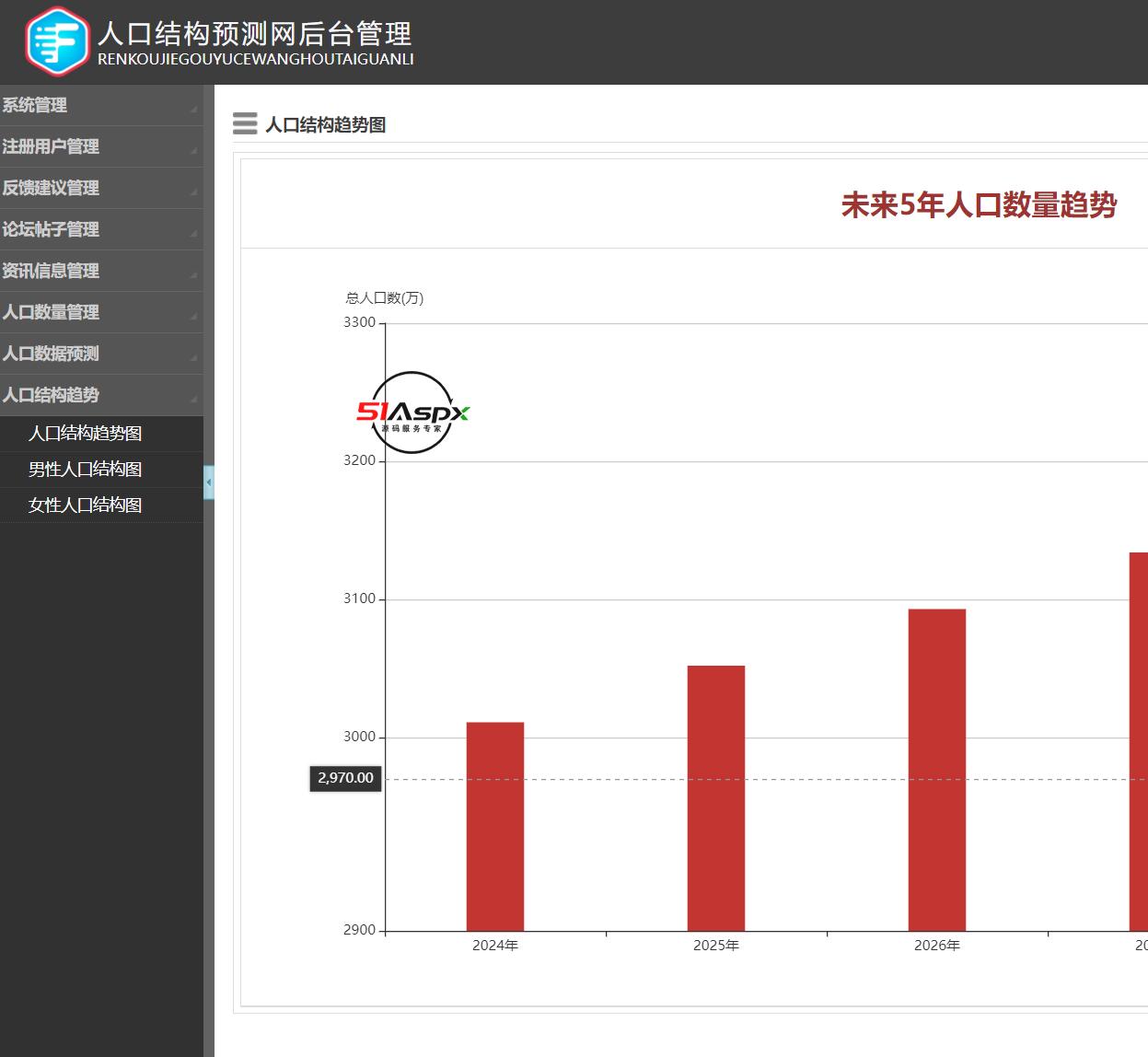Click the 2,970.00 axis pointer value label

pos(346,778)
